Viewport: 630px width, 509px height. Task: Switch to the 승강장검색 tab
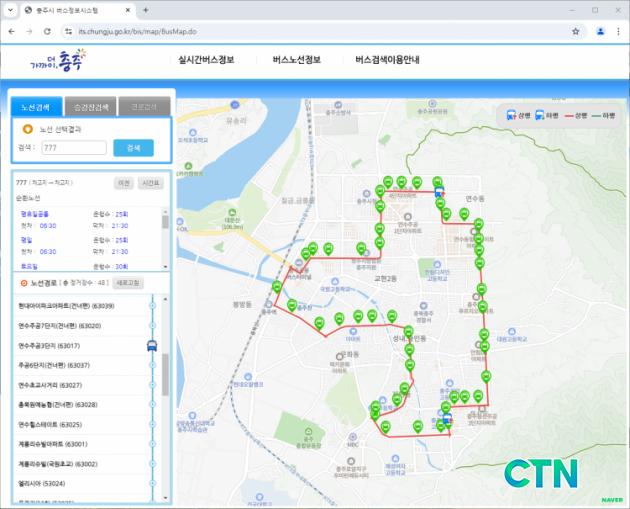pyautogui.click(x=91, y=107)
